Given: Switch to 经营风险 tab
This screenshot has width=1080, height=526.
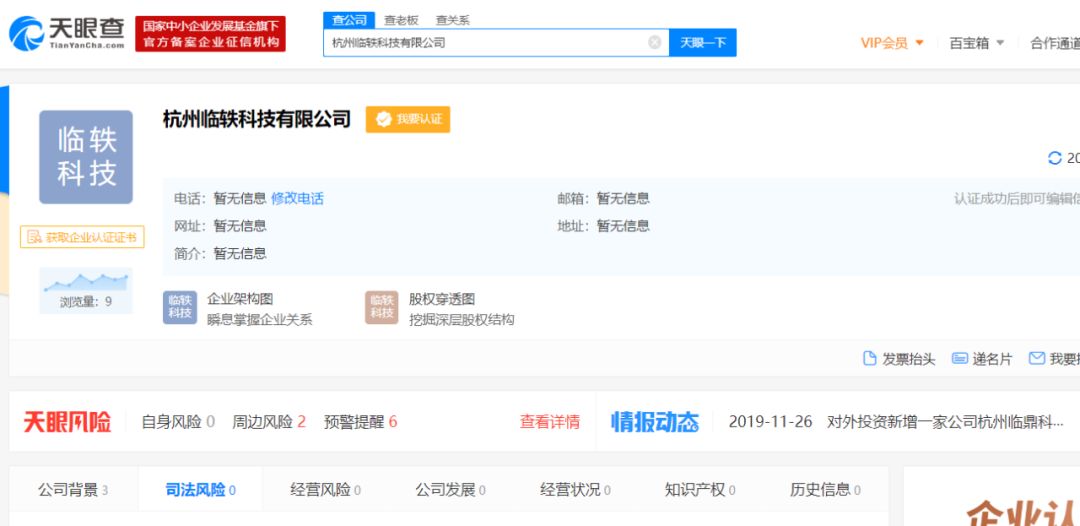Looking at the screenshot, I should point(326,490).
